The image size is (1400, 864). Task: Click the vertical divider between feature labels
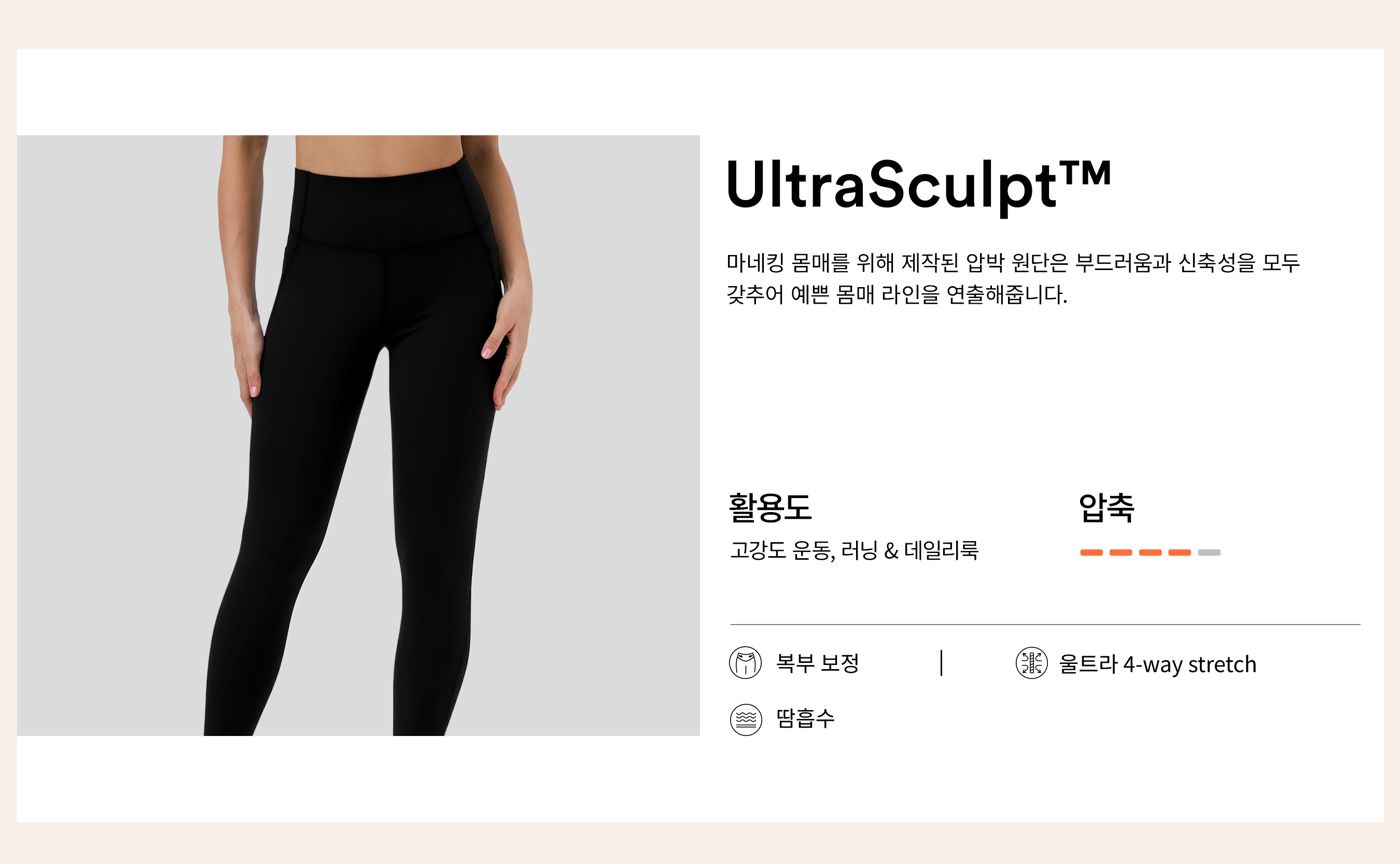pos(941,663)
